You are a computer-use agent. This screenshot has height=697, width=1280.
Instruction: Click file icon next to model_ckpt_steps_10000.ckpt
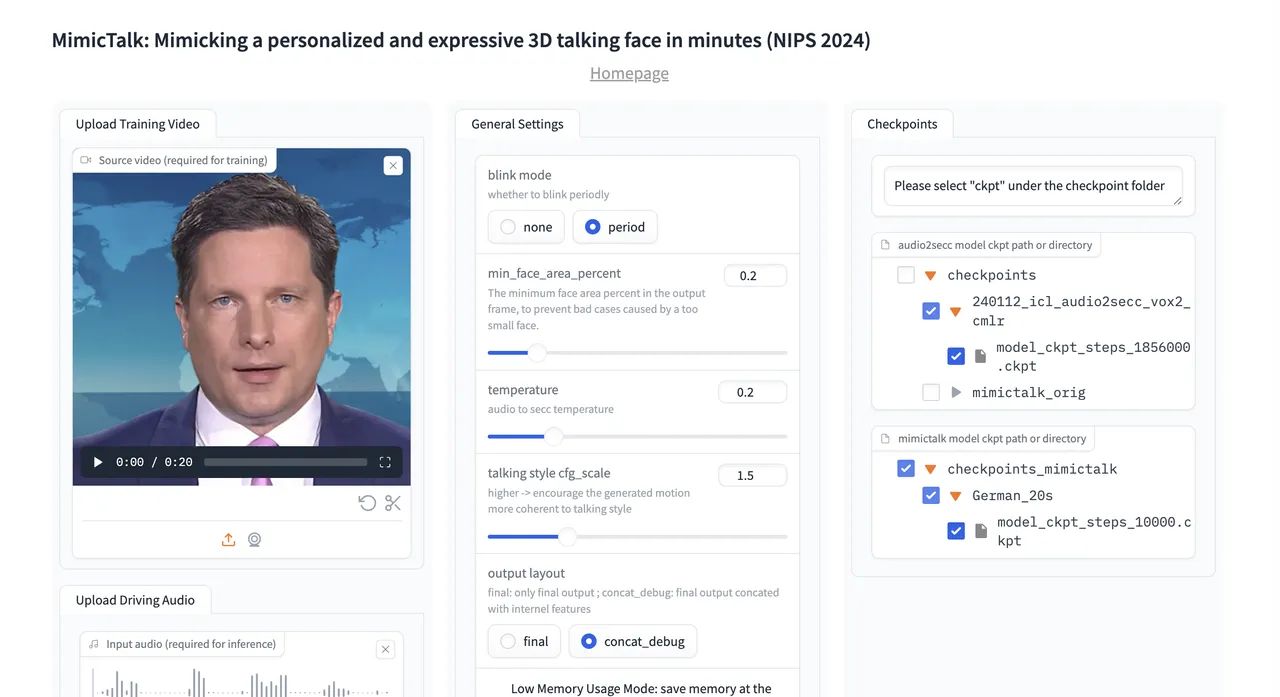pos(981,530)
